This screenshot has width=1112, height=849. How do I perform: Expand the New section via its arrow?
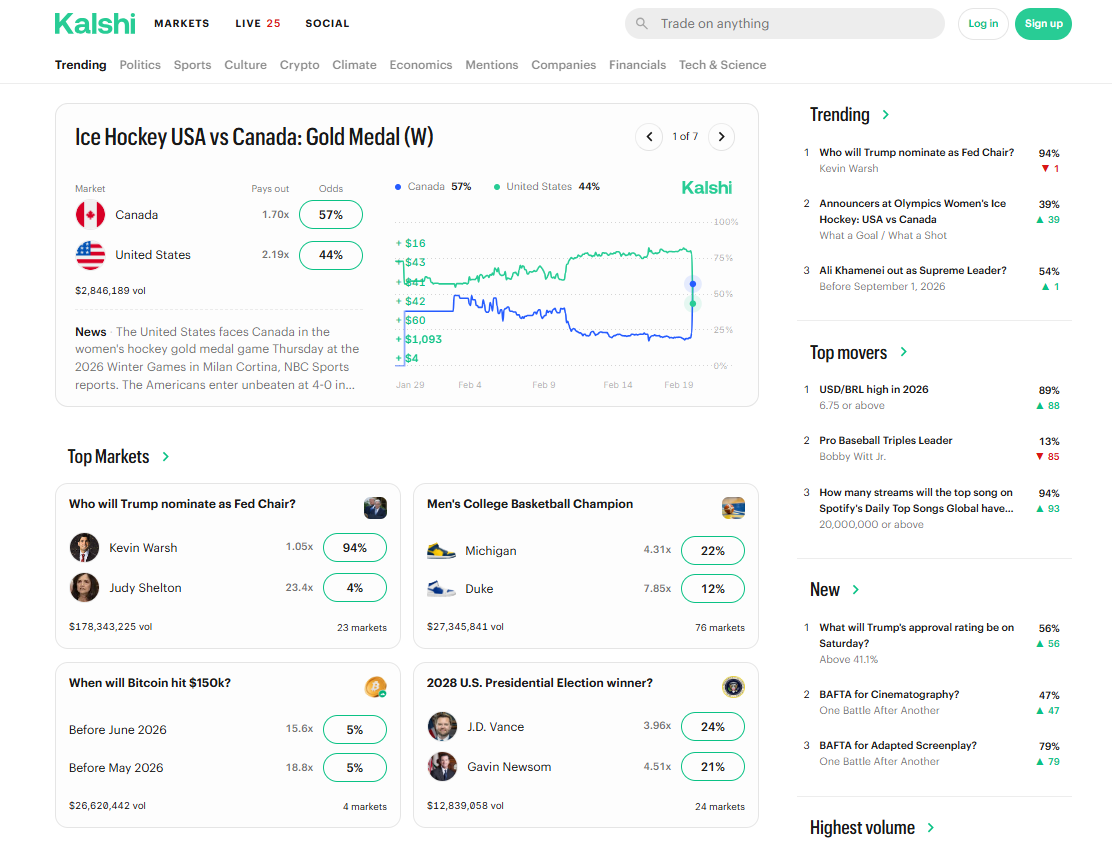coord(857,590)
